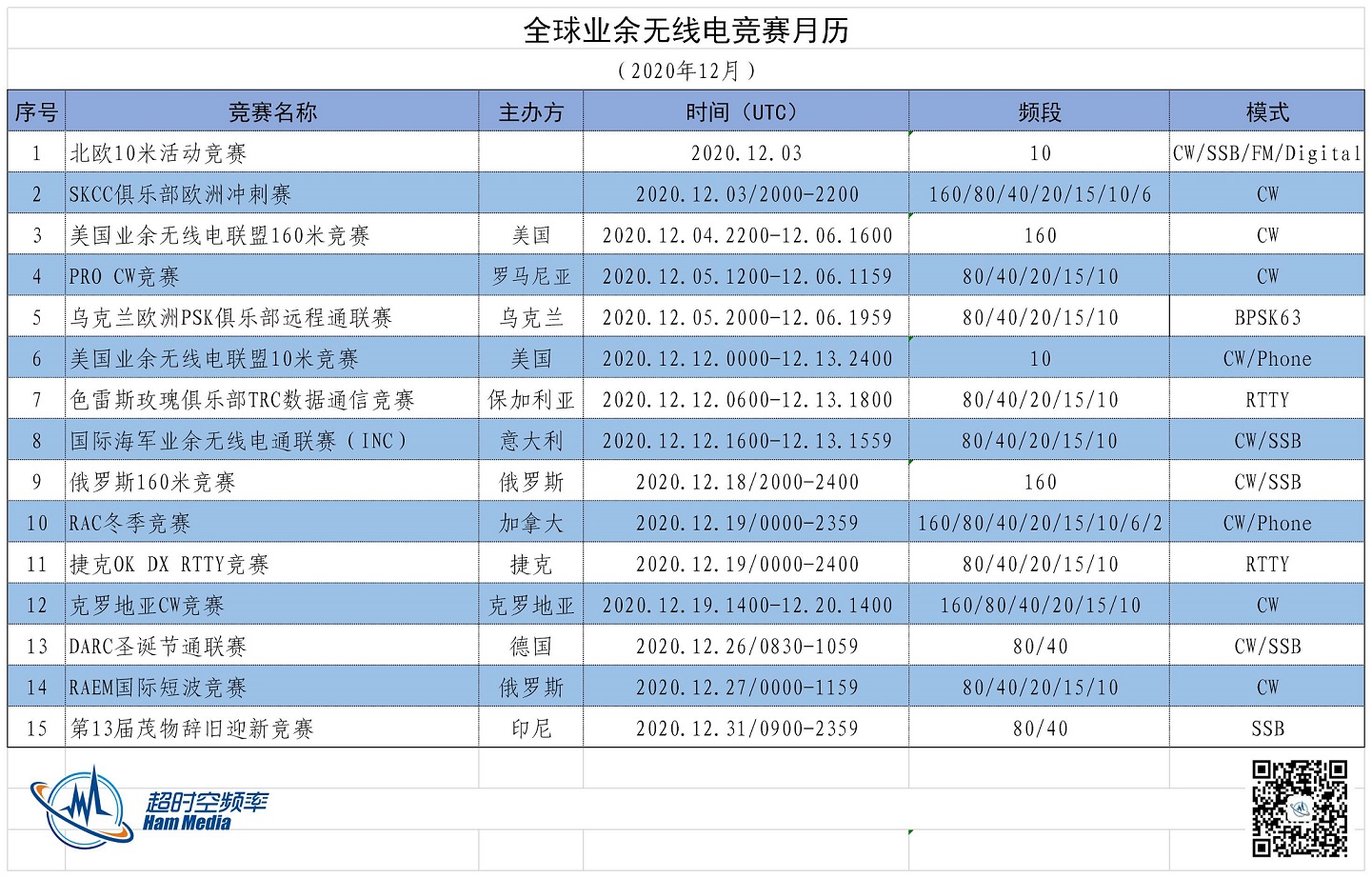The width and height of the screenshot is (1372, 878).
Task: Click mode cell SSB in row 15
Action: click(1267, 728)
